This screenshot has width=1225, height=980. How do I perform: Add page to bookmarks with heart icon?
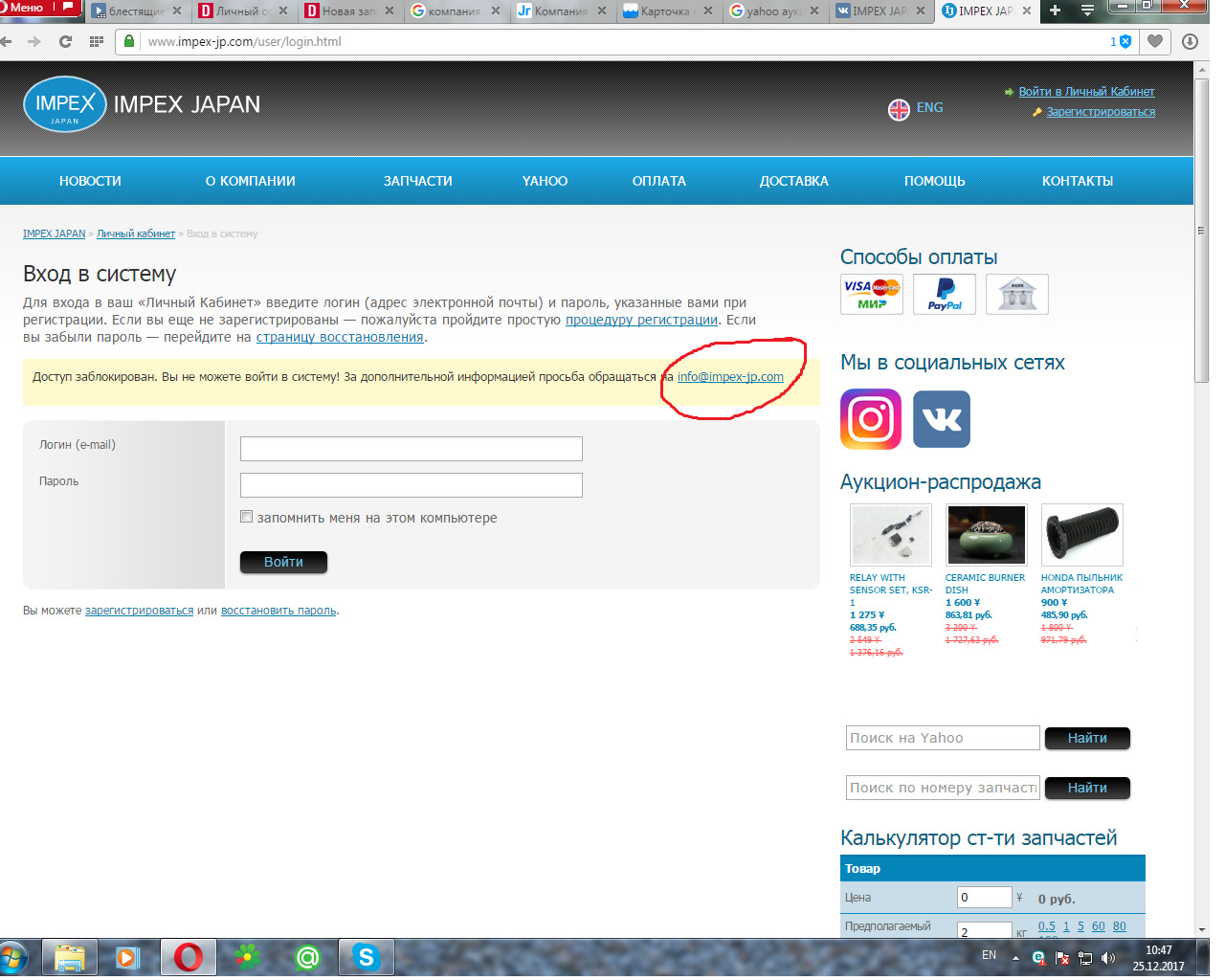(x=1155, y=41)
